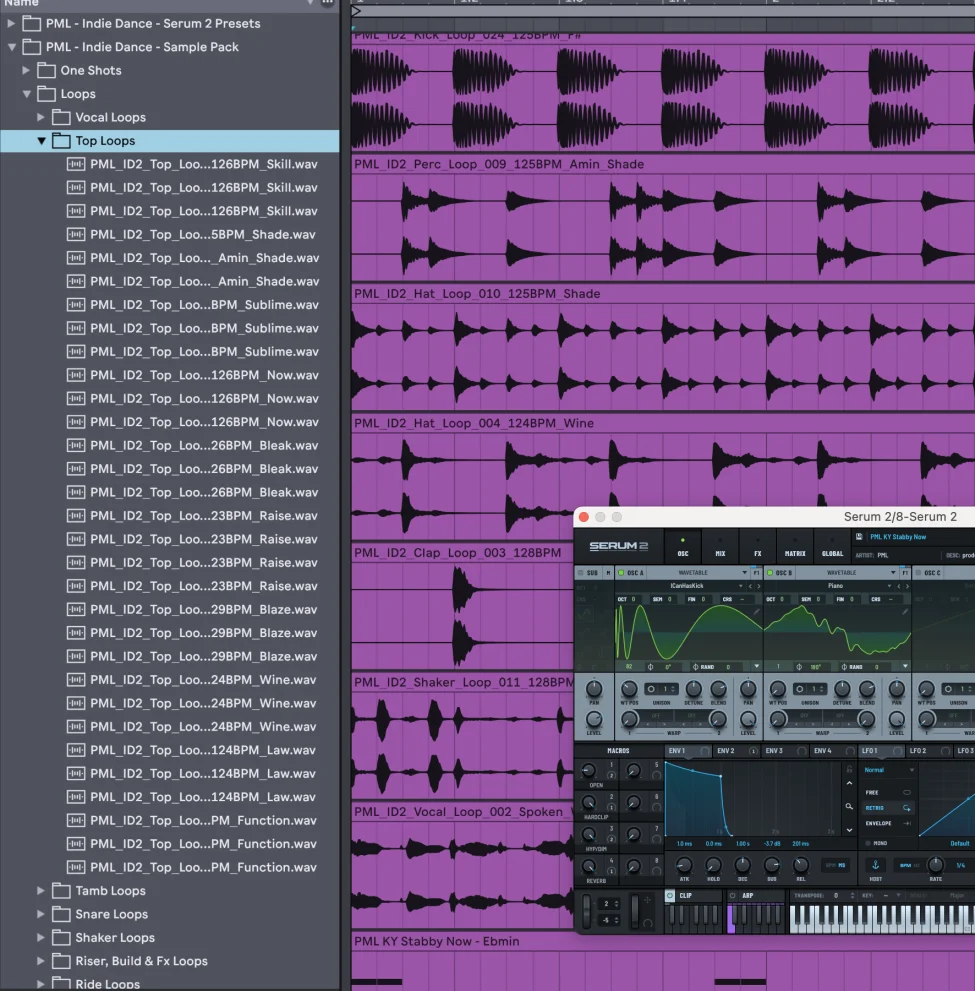Click the pencil edit icon on OSC A waveform
This screenshot has width=975, height=991.
point(756,612)
